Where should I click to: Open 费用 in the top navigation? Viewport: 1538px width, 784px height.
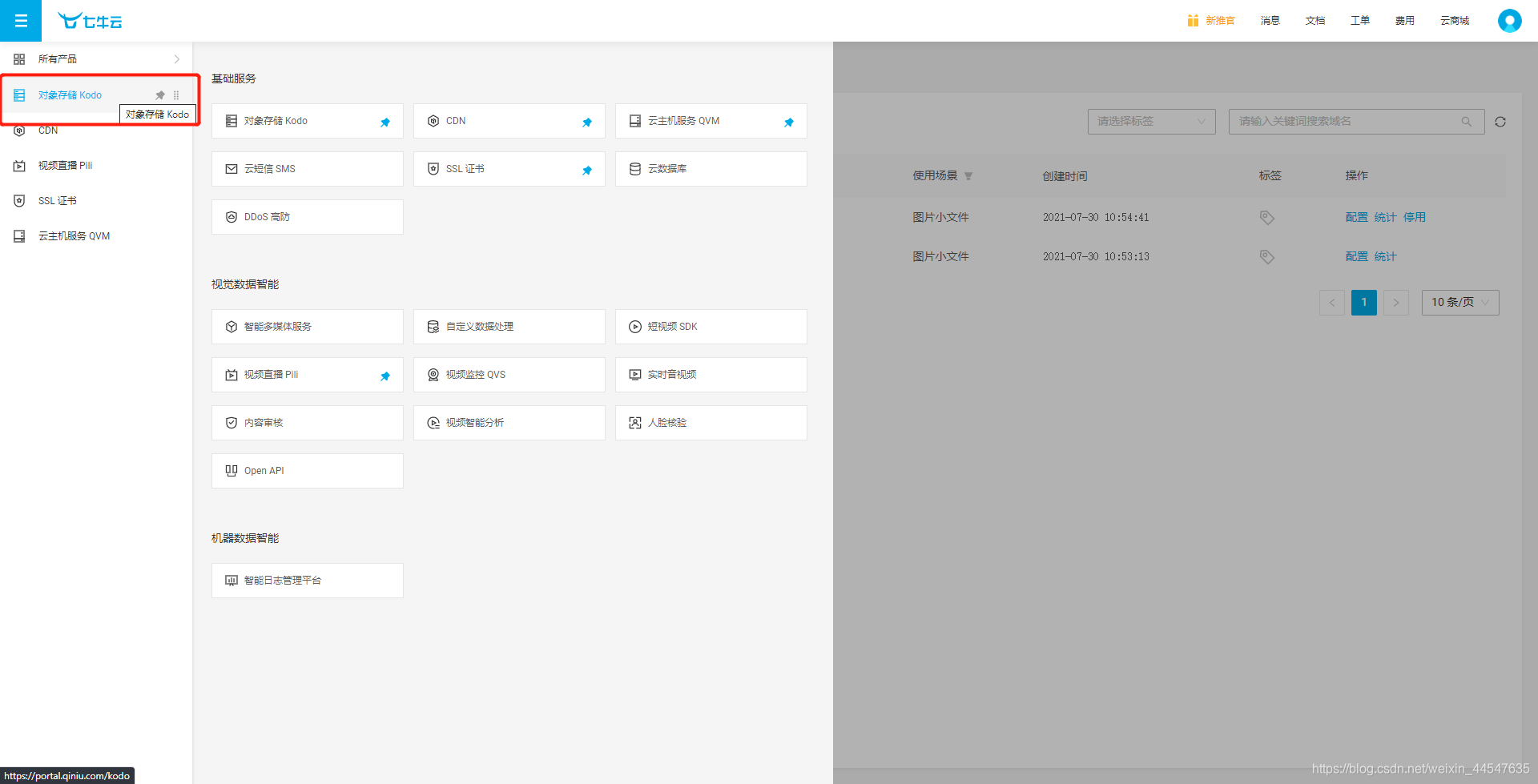click(1404, 21)
